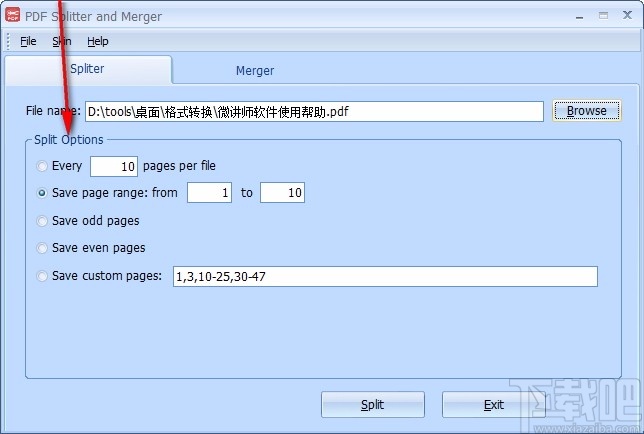Viewport: 644px width, 434px height.
Task: Open the File menu
Action: (x=28, y=41)
